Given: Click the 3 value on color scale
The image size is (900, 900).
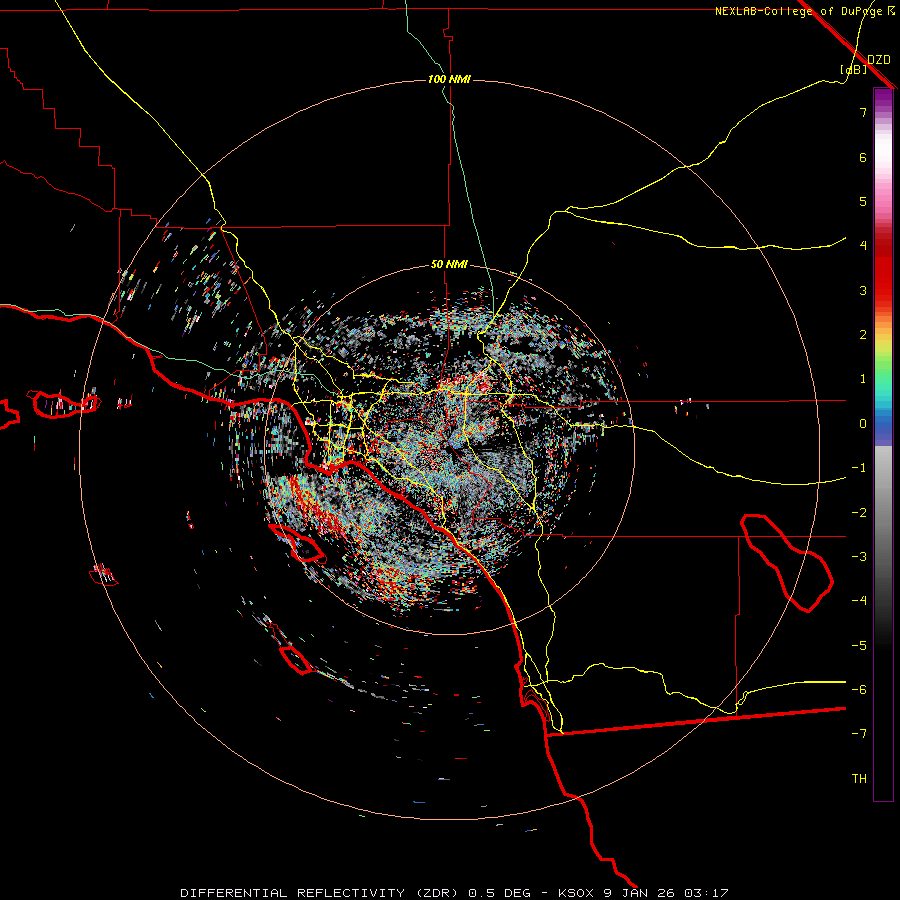Looking at the screenshot, I should pos(863,290).
